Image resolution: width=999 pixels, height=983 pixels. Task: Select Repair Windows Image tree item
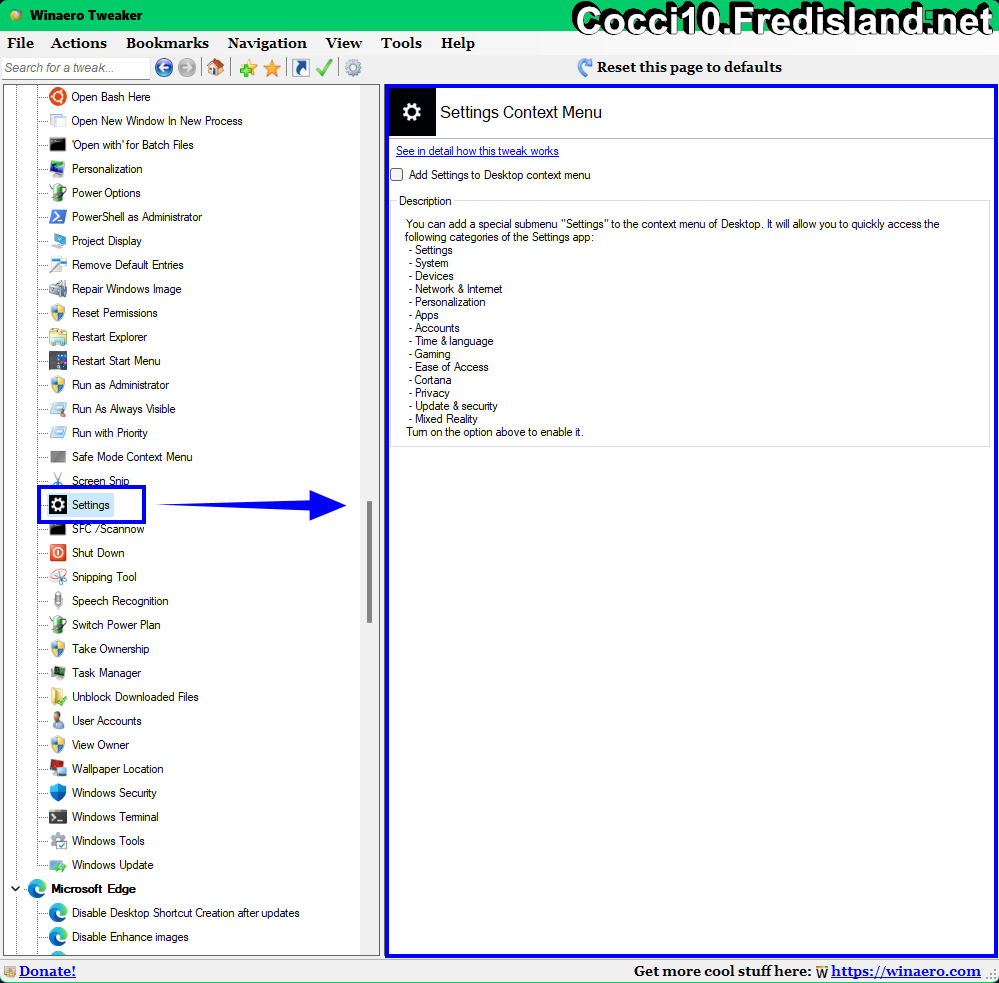click(x=127, y=289)
